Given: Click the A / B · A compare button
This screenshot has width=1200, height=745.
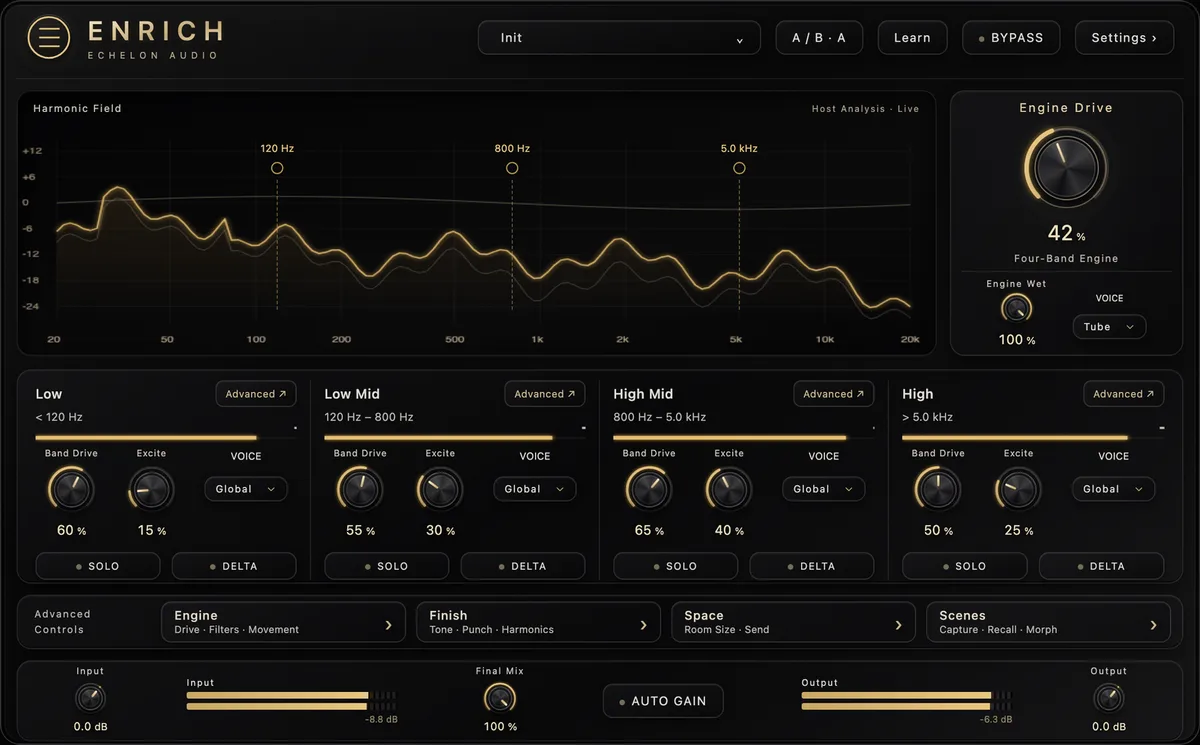Looking at the screenshot, I should (x=819, y=38).
